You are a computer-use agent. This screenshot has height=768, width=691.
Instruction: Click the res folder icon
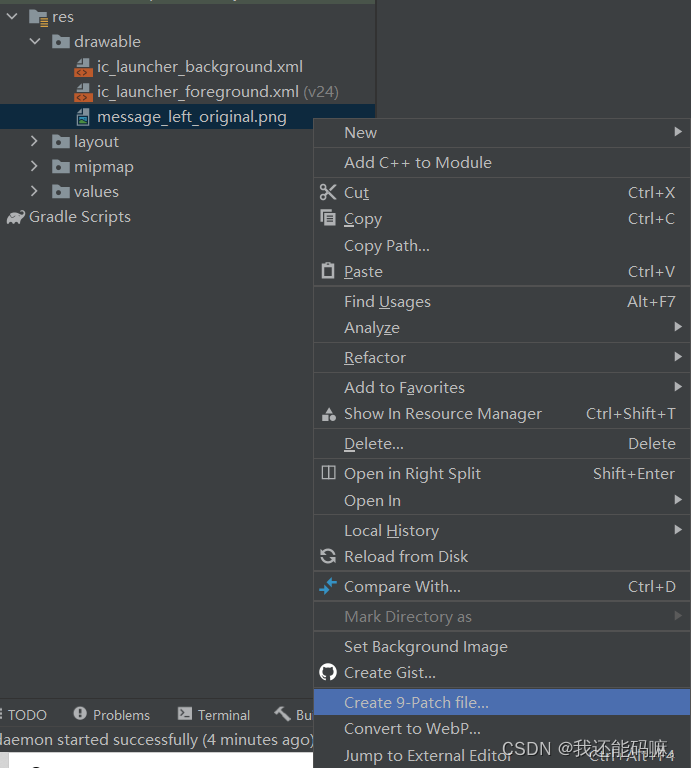(38, 17)
